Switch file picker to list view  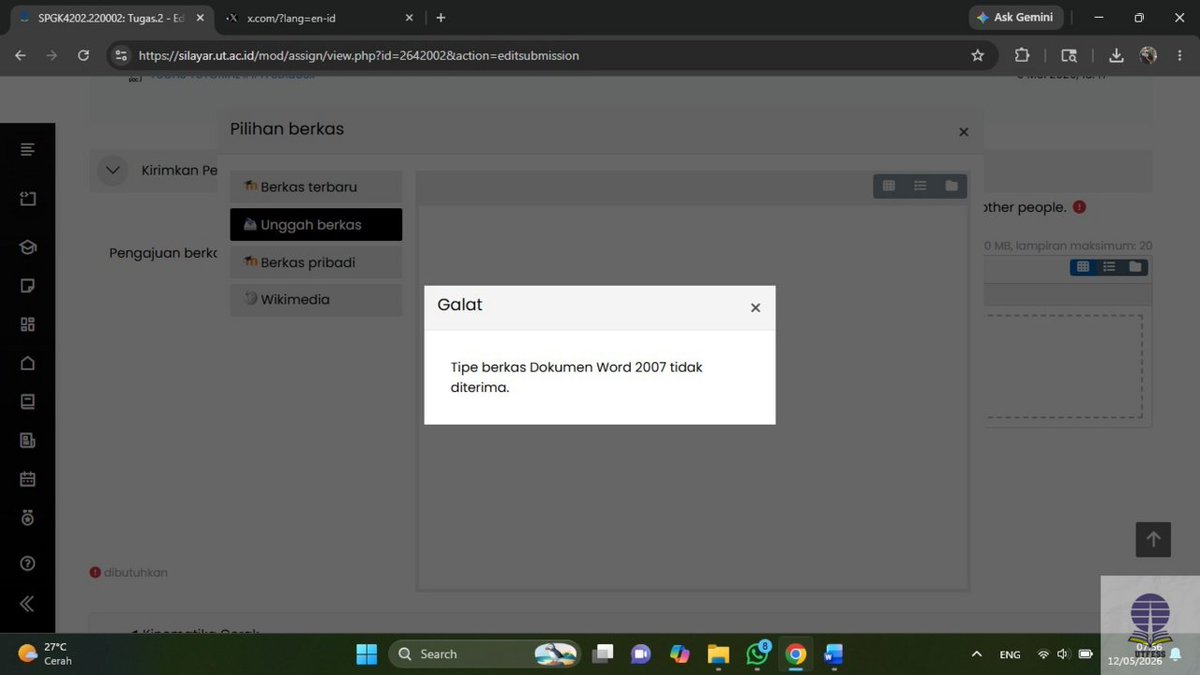920,186
